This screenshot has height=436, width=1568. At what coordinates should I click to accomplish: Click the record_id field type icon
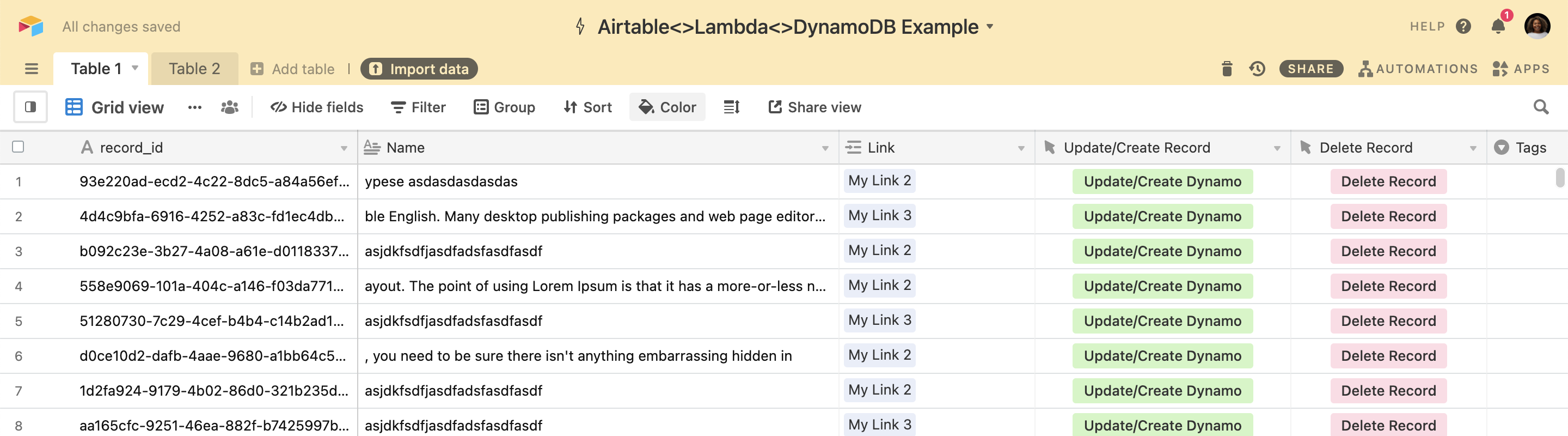[87, 147]
